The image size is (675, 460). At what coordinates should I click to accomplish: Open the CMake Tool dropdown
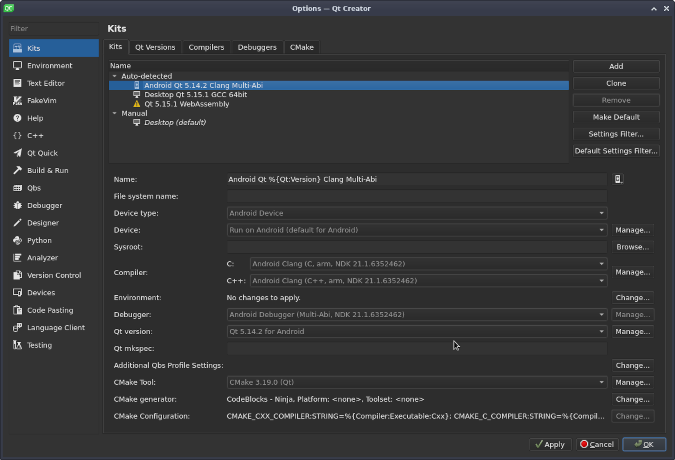(416, 382)
